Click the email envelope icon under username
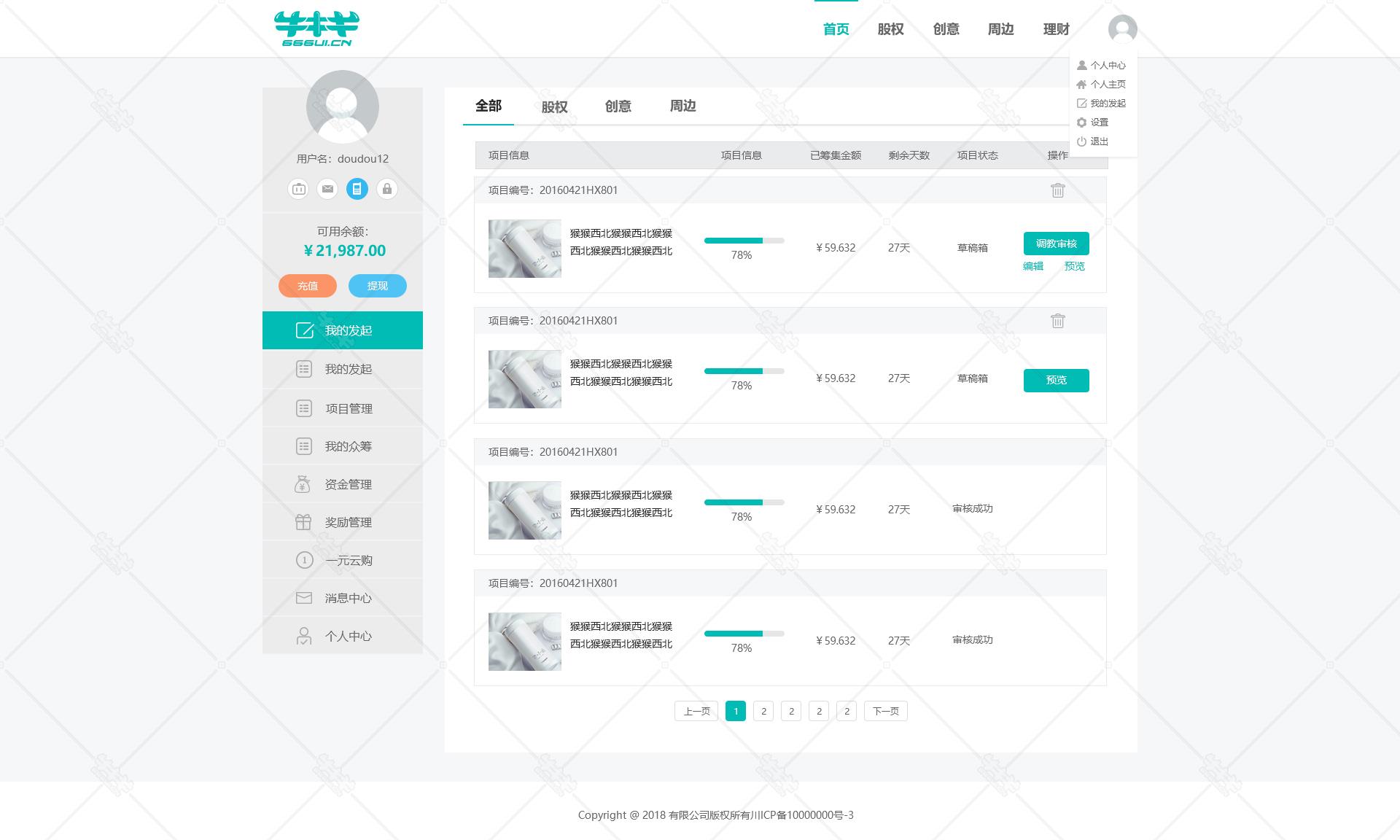This screenshot has height=840, width=1400. pos(327,190)
